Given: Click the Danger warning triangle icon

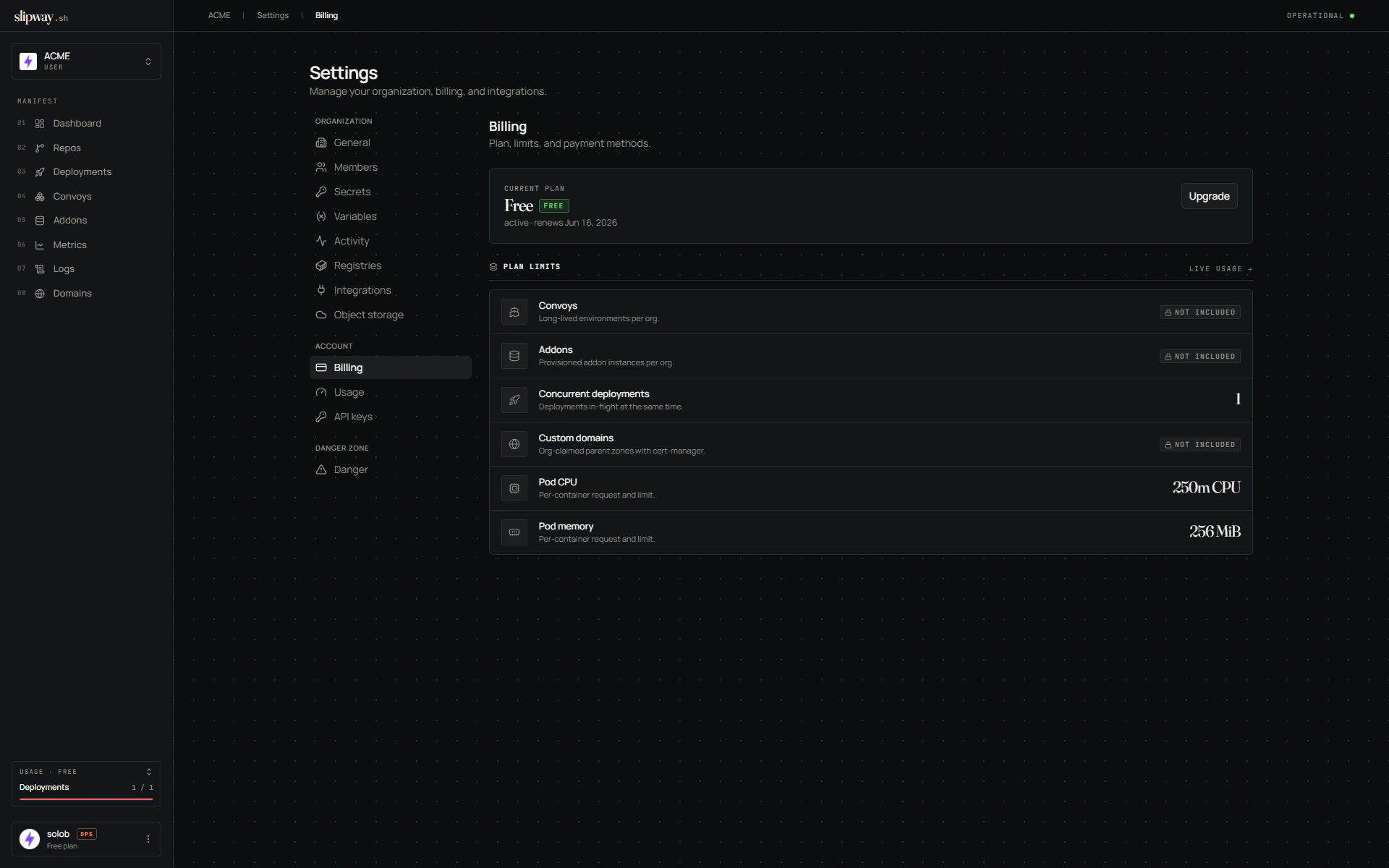Looking at the screenshot, I should 321,469.
